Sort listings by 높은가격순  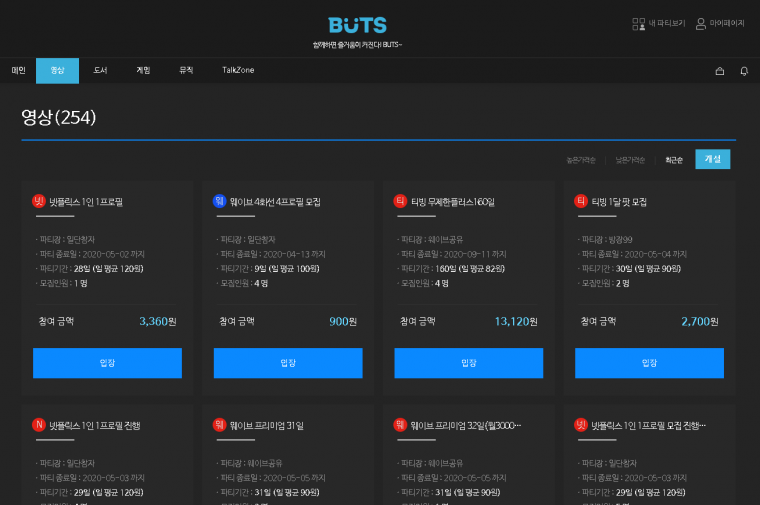tap(581, 160)
